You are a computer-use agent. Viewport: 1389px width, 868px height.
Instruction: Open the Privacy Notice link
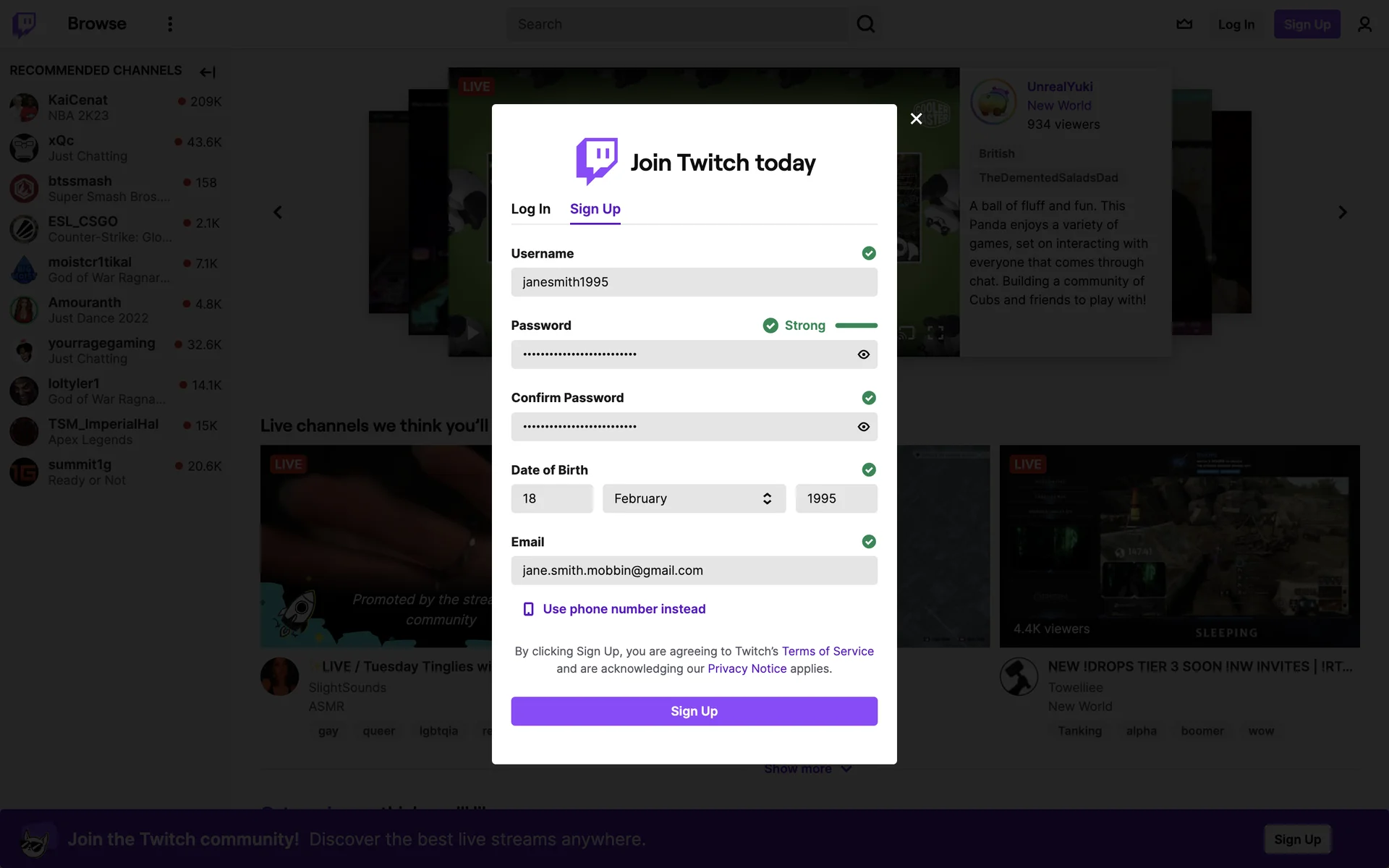747,668
